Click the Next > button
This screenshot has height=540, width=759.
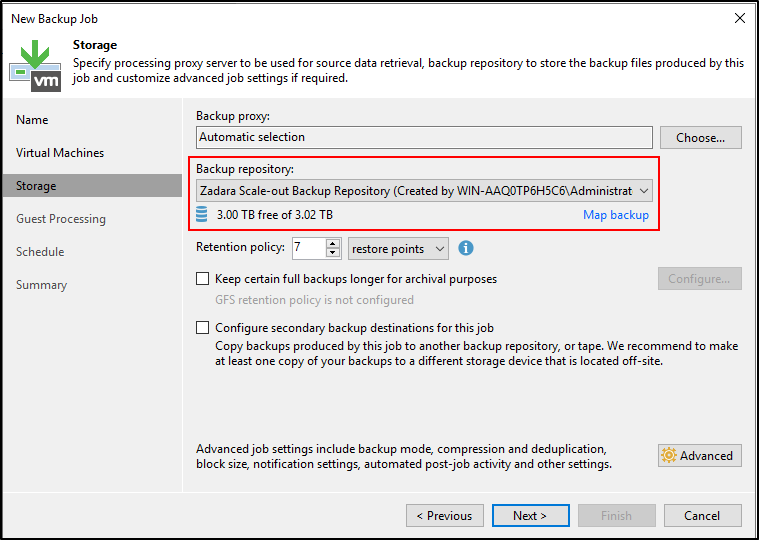click(x=531, y=516)
